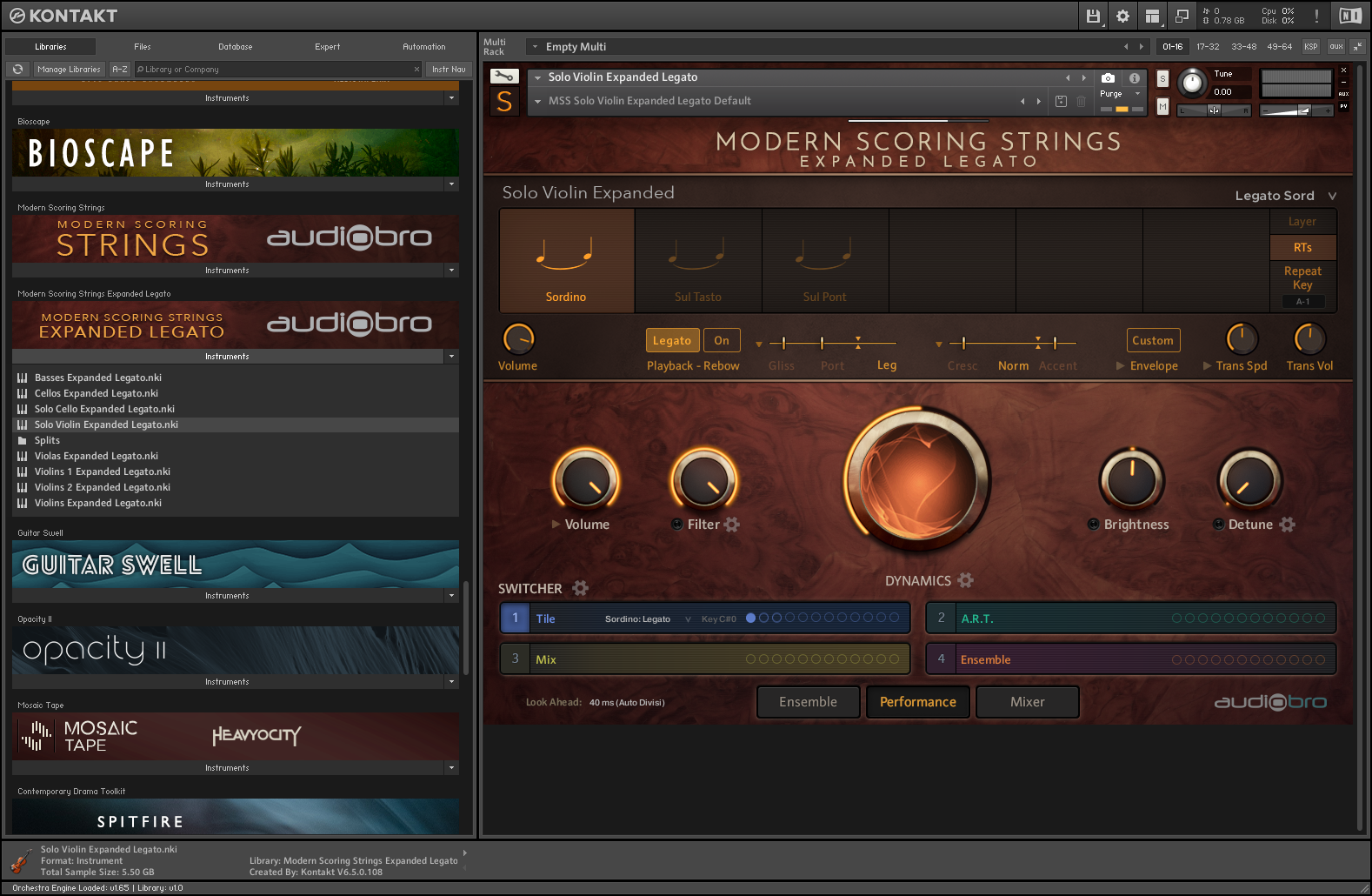Enable the Filter power toggle
Viewport: 1372px width, 896px height.
(676, 525)
